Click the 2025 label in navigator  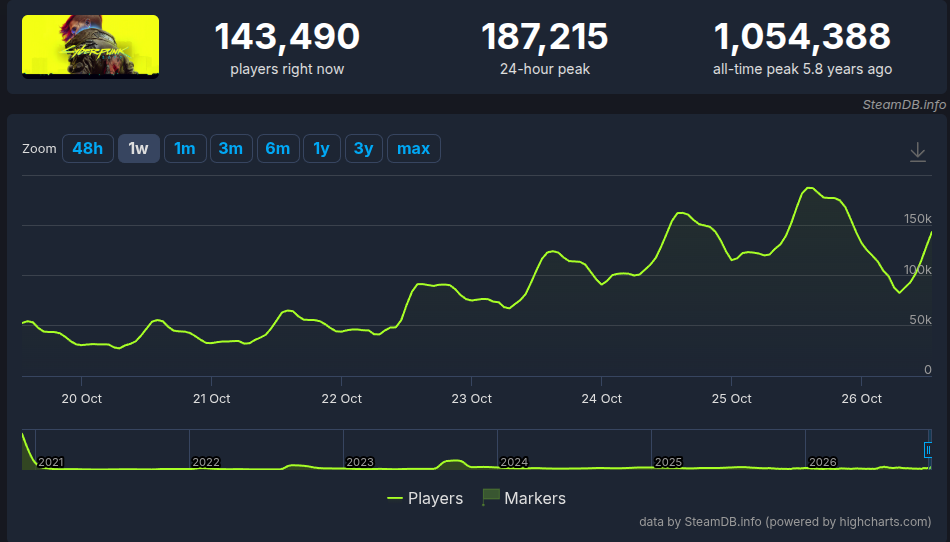668,462
